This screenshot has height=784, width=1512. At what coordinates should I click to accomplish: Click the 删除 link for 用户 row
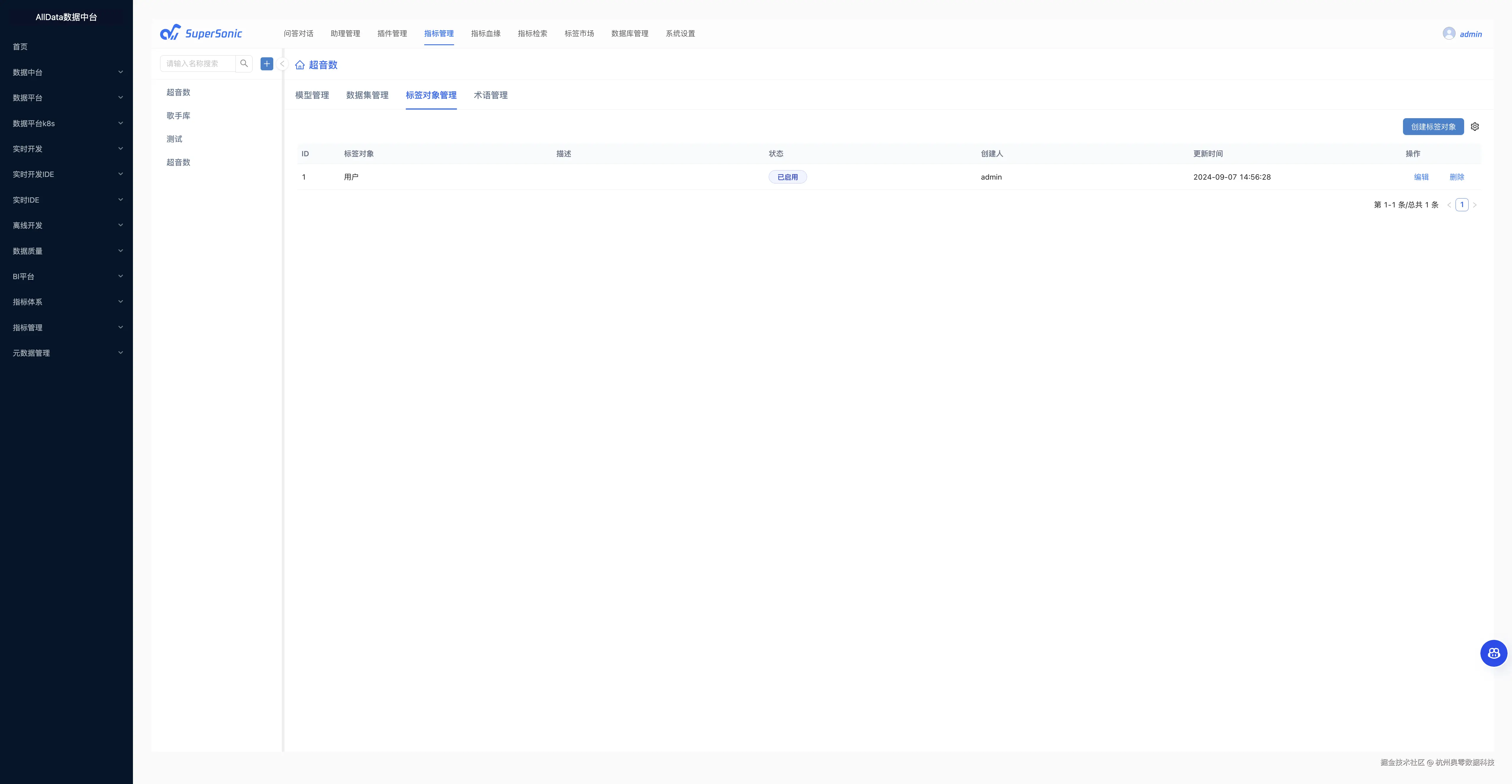(x=1456, y=177)
